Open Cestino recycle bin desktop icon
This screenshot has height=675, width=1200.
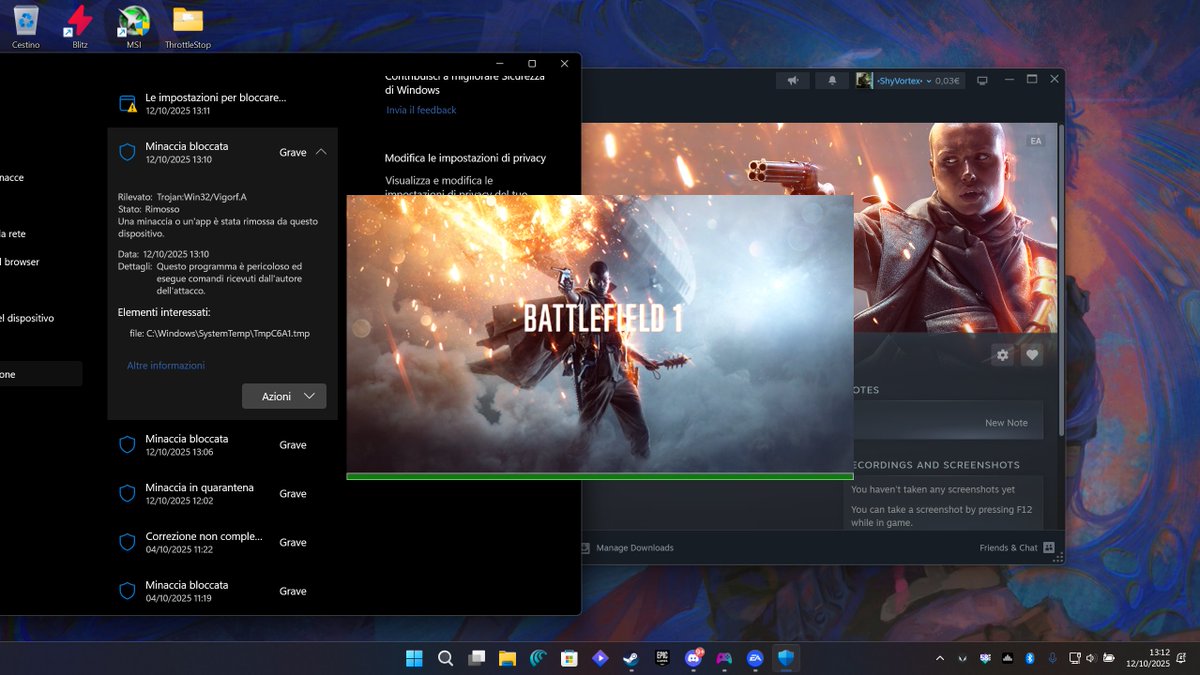coord(26,27)
